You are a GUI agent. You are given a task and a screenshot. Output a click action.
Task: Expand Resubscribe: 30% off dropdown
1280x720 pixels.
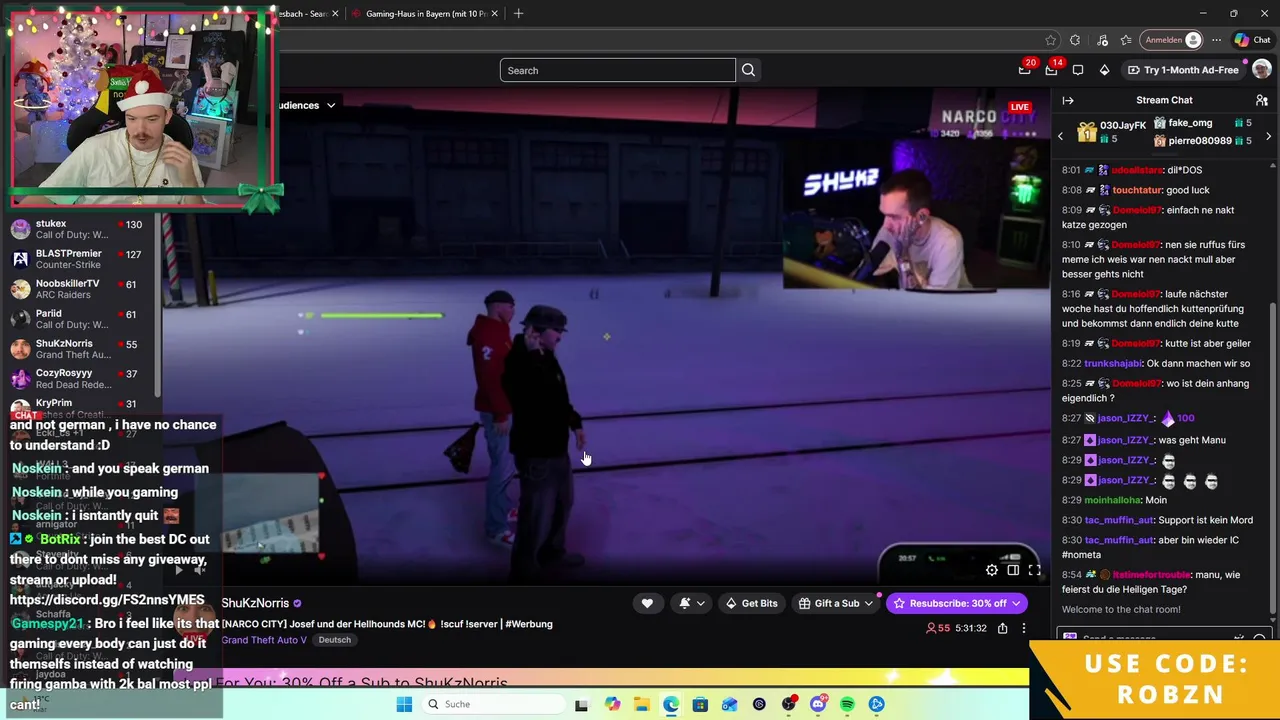[1016, 603]
